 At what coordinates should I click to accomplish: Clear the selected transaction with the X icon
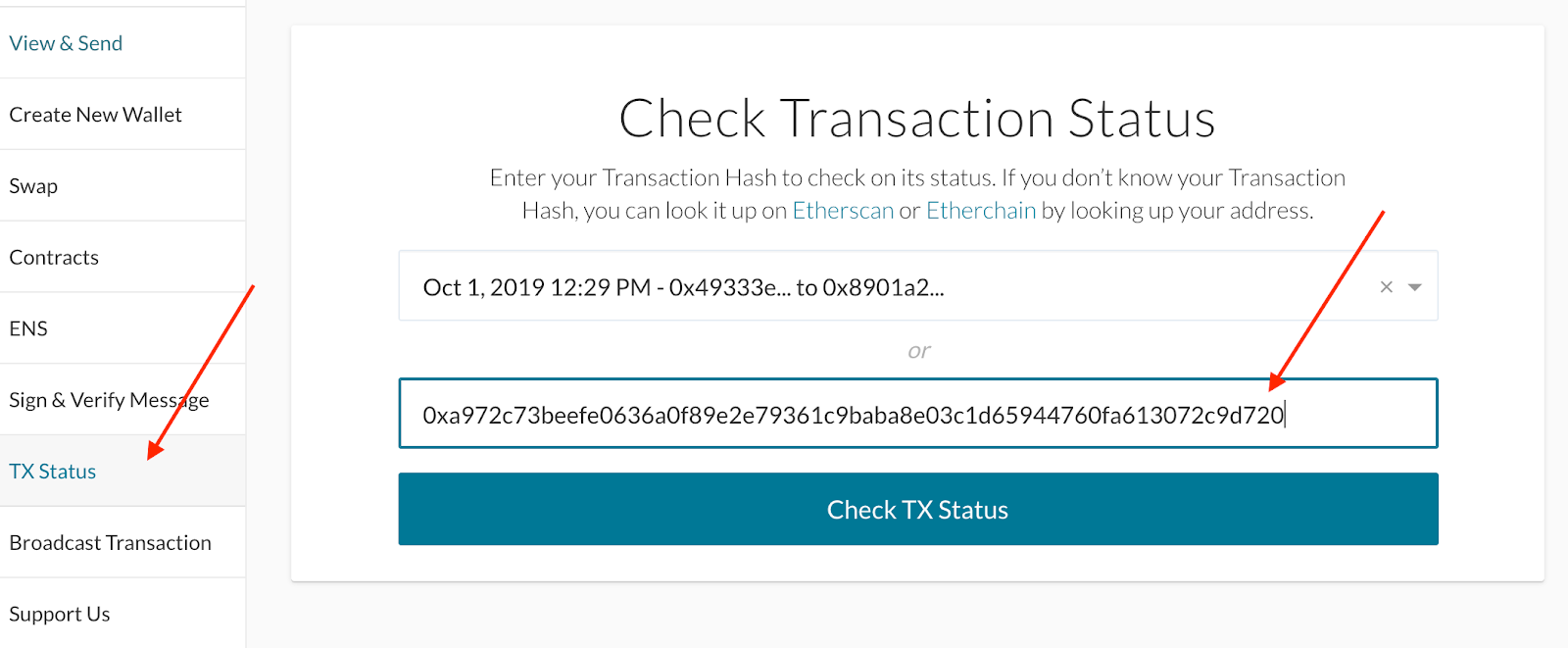click(x=1386, y=286)
